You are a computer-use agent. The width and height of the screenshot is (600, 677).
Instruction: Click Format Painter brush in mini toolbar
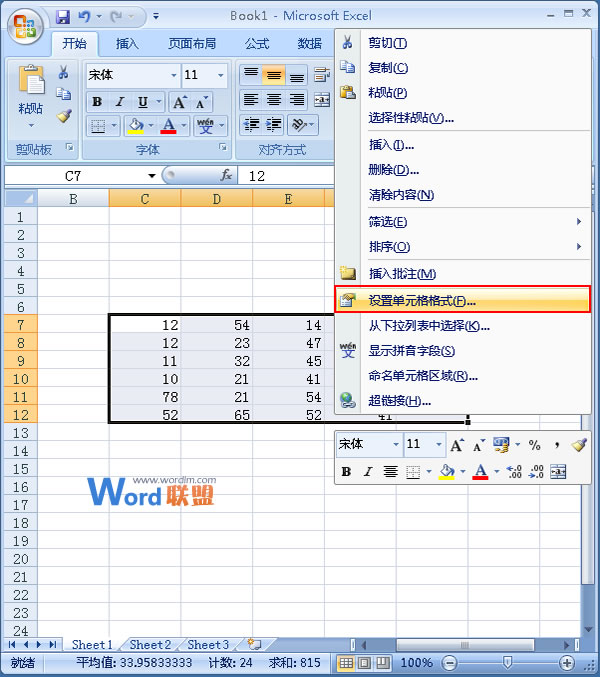578,445
